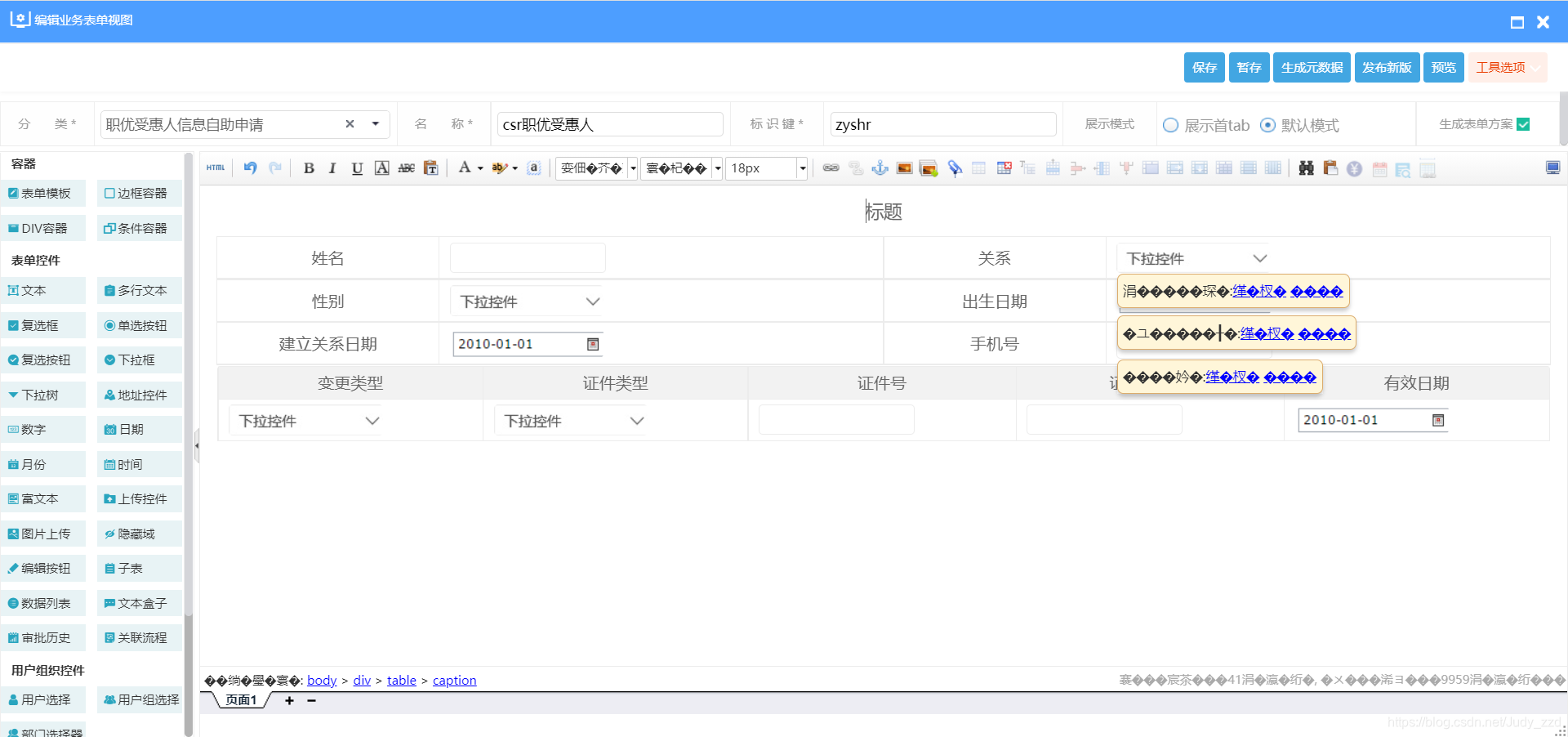This screenshot has width=1568, height=737.
Task: Click the clipboard paste icon
Action: (x=1330, y=168)
